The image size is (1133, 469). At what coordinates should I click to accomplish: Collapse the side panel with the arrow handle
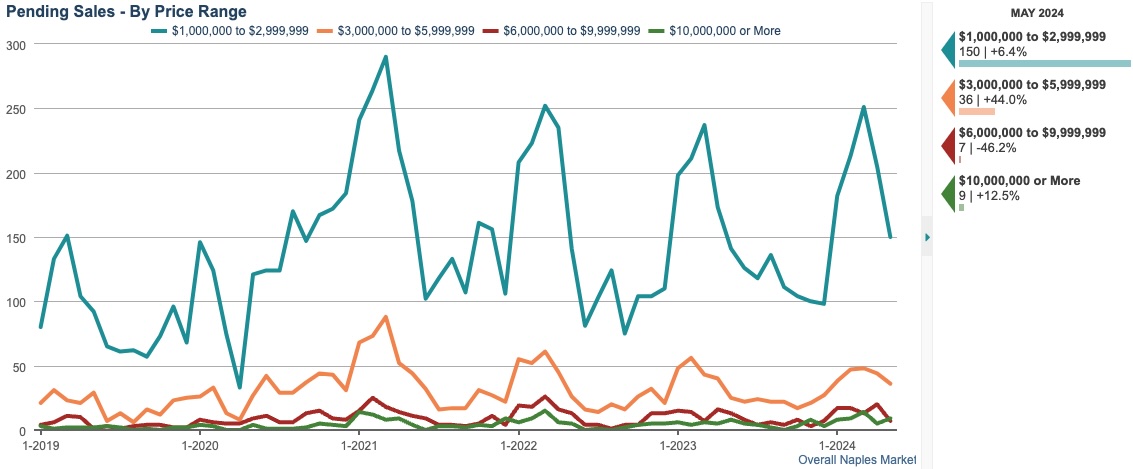[x=927, y=237]
